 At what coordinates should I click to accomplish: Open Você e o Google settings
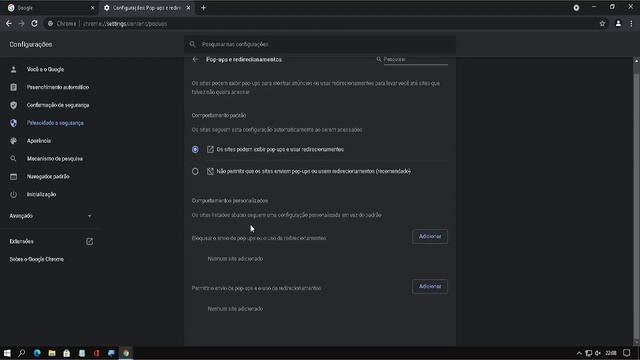pyautogui.click(x=45, y=69)
